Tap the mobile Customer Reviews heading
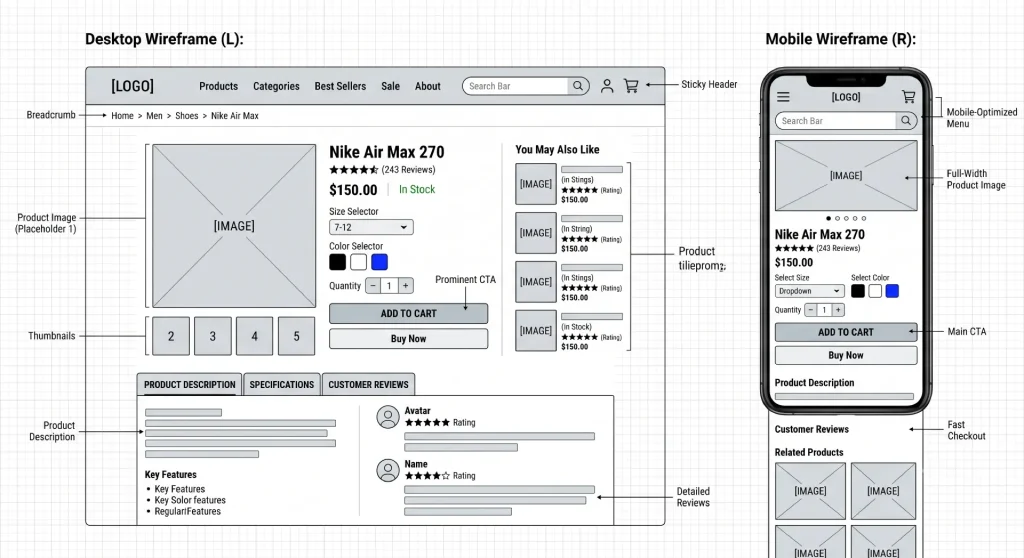 (x=812, y=429)
